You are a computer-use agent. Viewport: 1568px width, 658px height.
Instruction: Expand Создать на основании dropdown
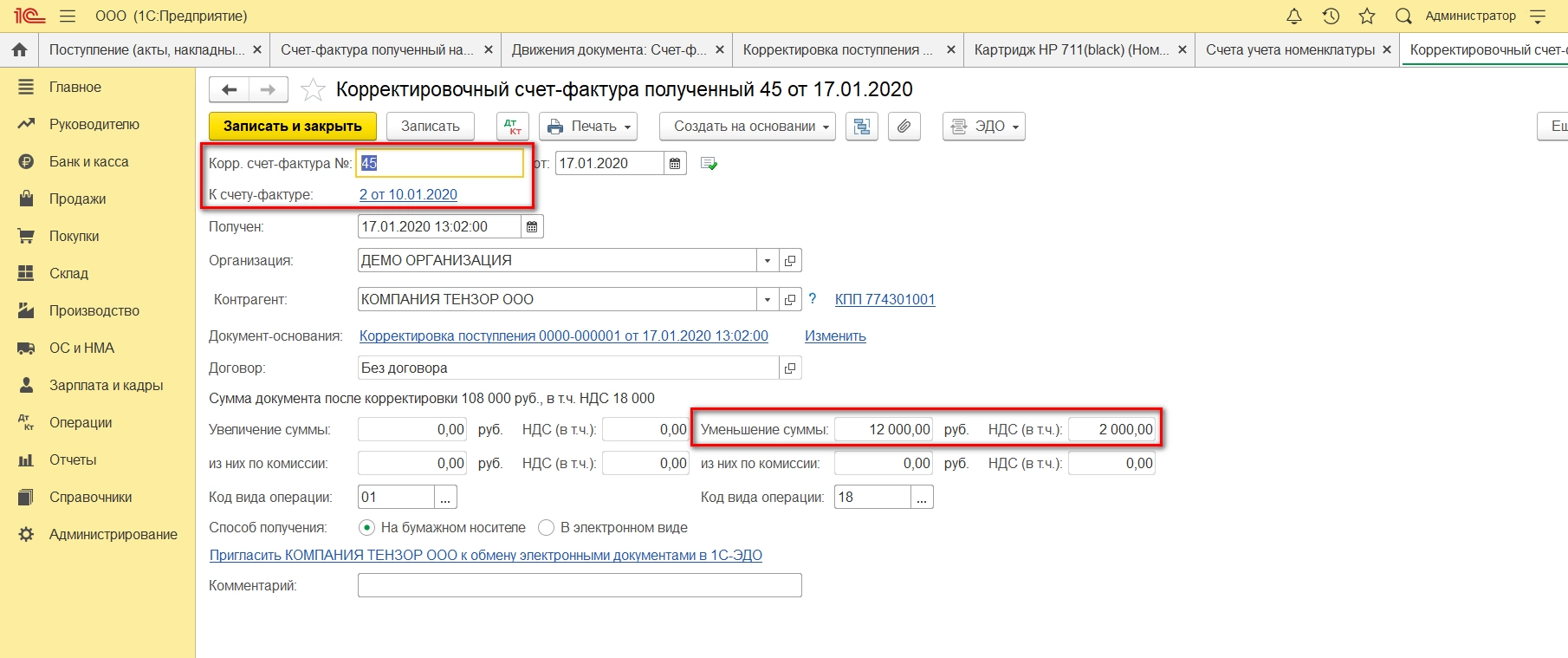point(748,127)
